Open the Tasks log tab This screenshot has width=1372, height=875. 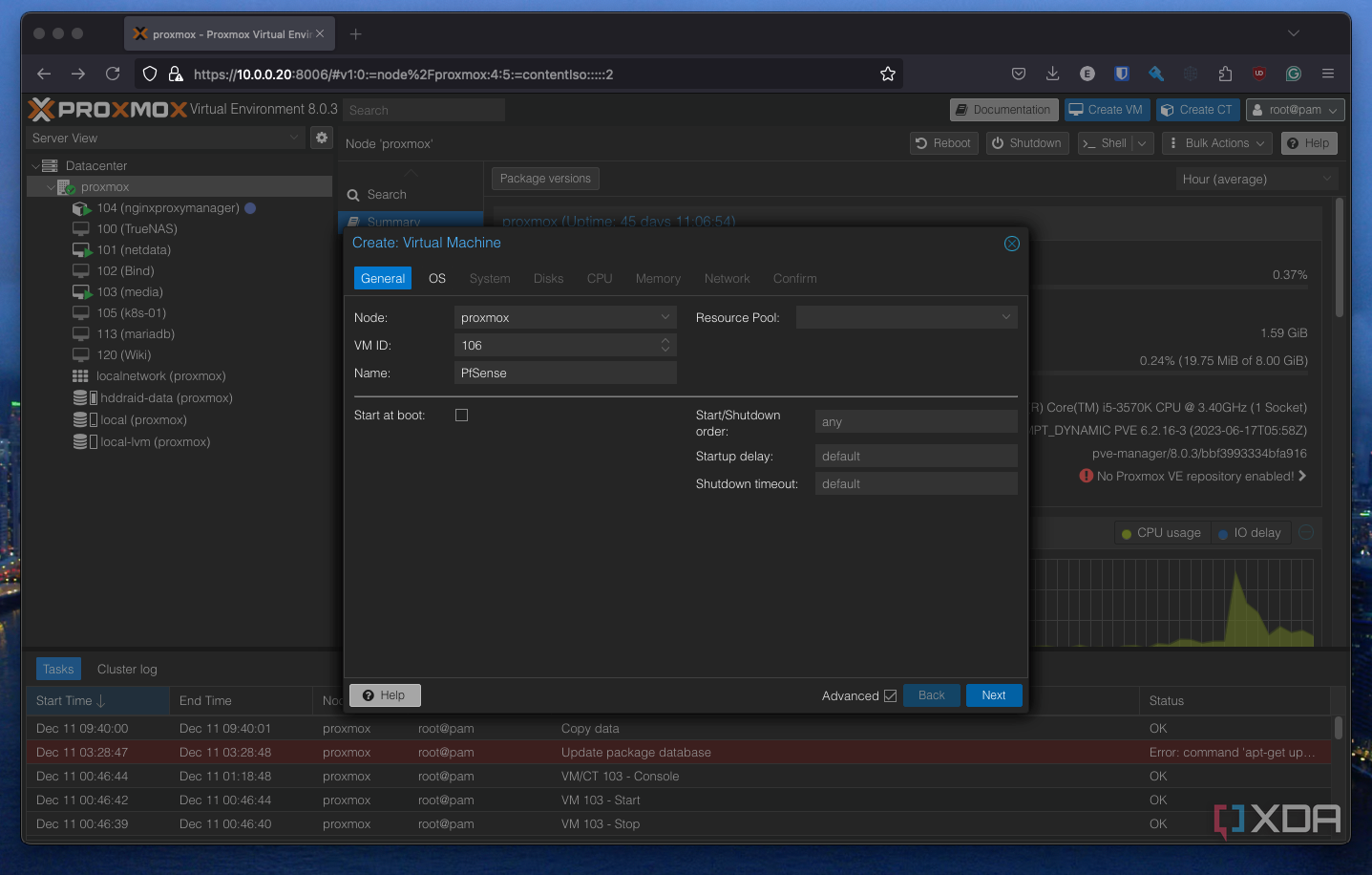(58, 669)
